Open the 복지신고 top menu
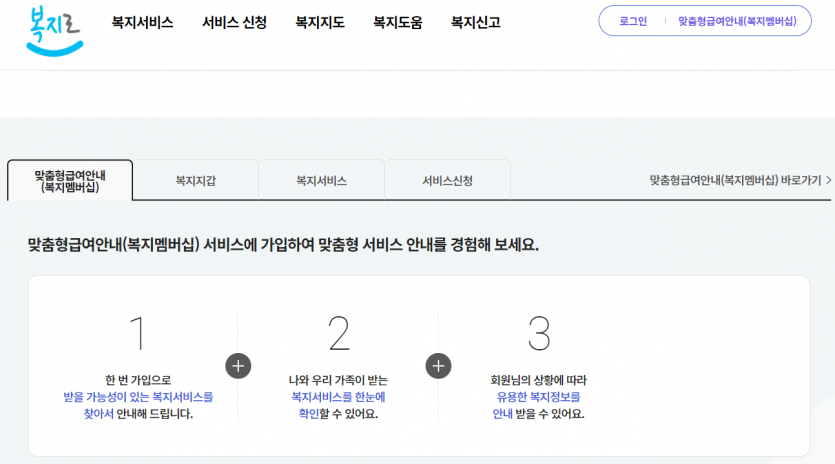This screenshot has width=835, height=464. pyautogui.click(x=475, y=22)
